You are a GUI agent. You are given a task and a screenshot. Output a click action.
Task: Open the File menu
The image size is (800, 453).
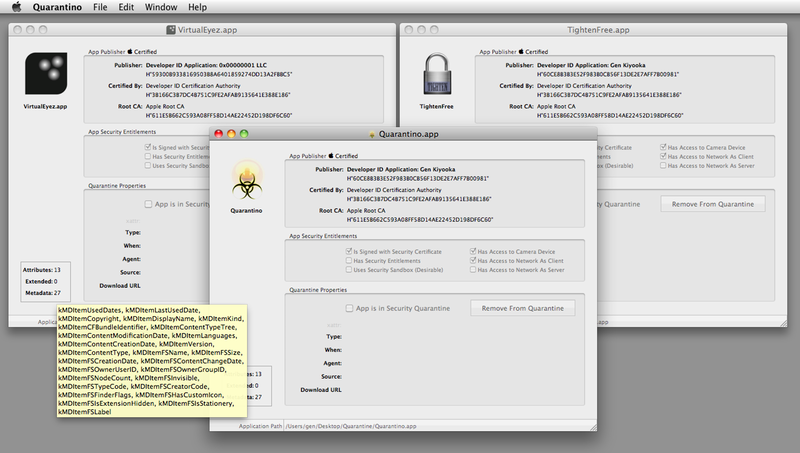coord(100,7)
